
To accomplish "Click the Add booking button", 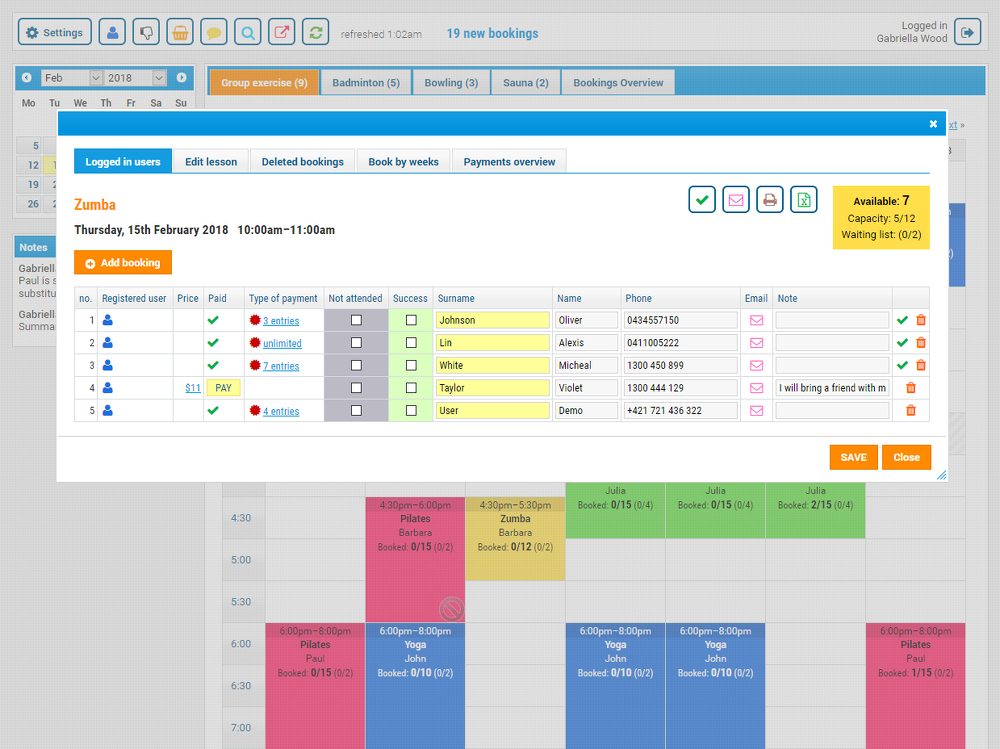I will 122,262.
